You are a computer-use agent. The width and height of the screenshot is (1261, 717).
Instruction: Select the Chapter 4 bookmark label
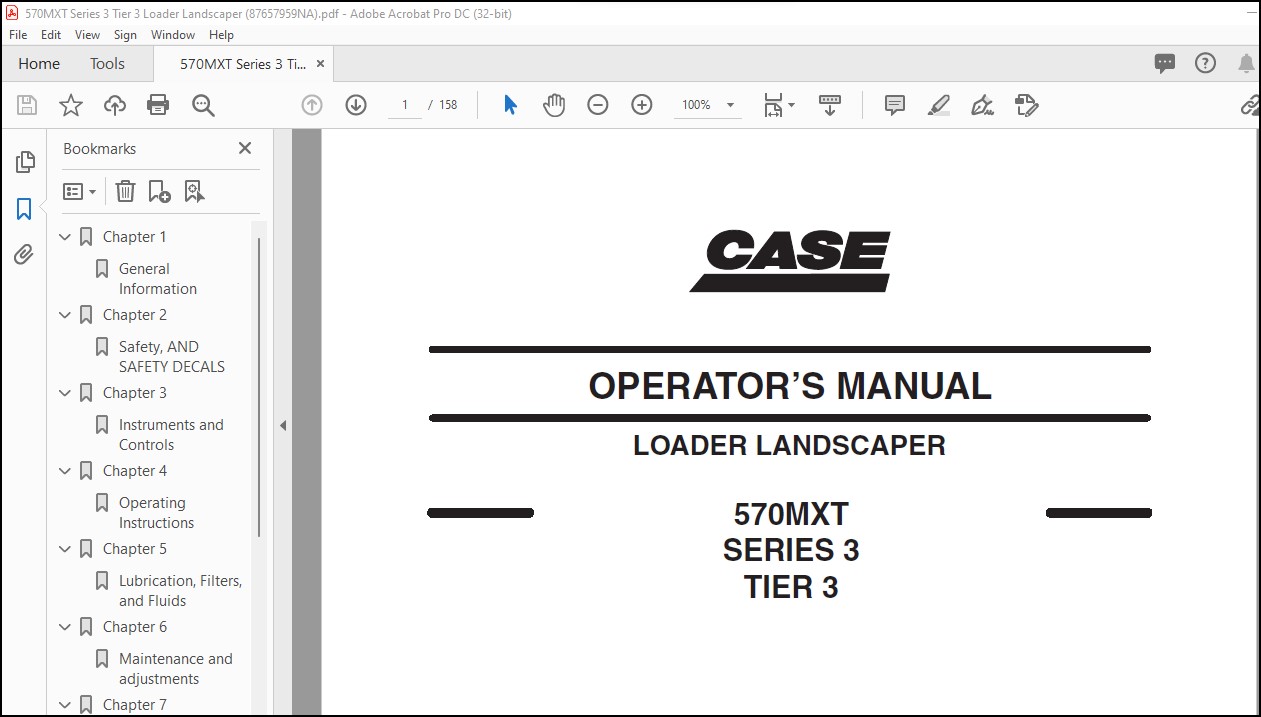point(135,471)
